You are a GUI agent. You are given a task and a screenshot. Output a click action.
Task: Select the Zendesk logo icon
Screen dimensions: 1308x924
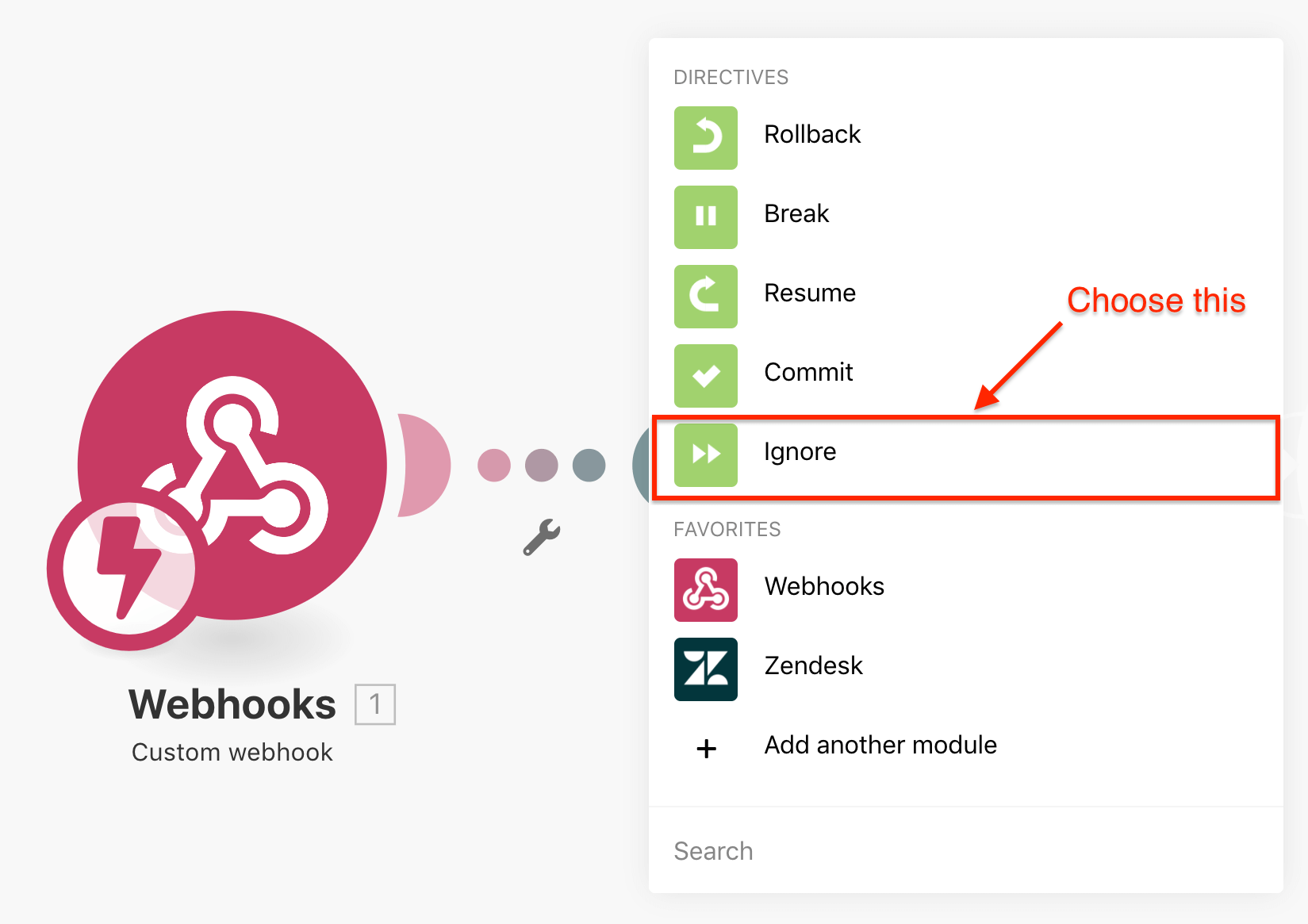705,669
